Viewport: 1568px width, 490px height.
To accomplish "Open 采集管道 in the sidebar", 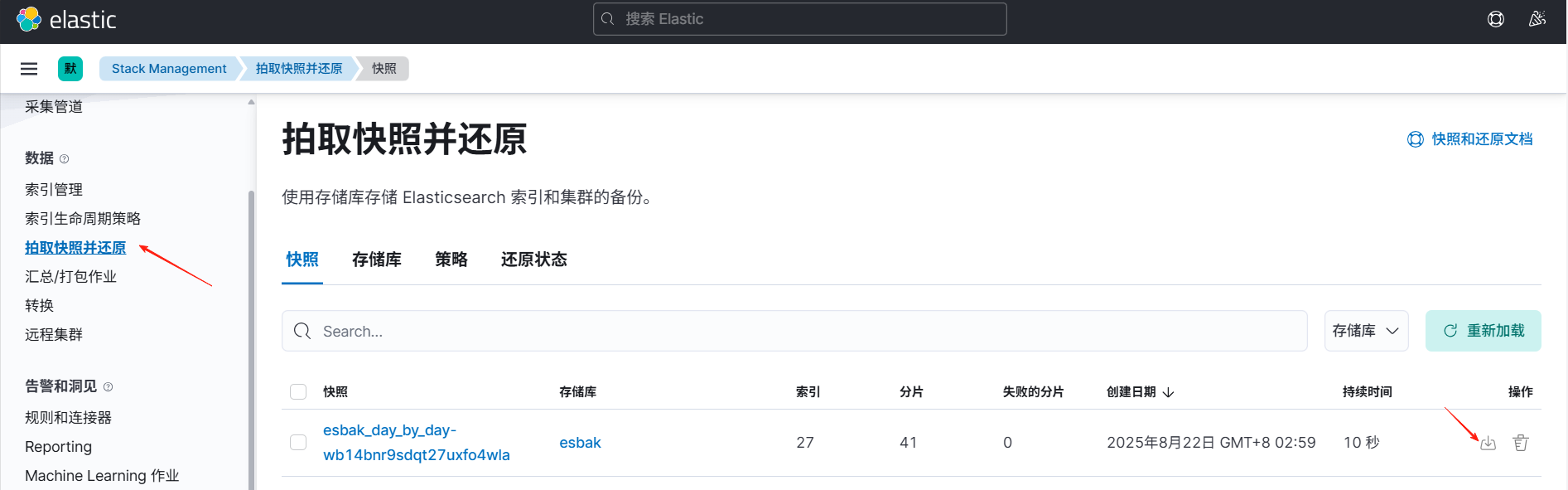I will (x=54, y=107).
